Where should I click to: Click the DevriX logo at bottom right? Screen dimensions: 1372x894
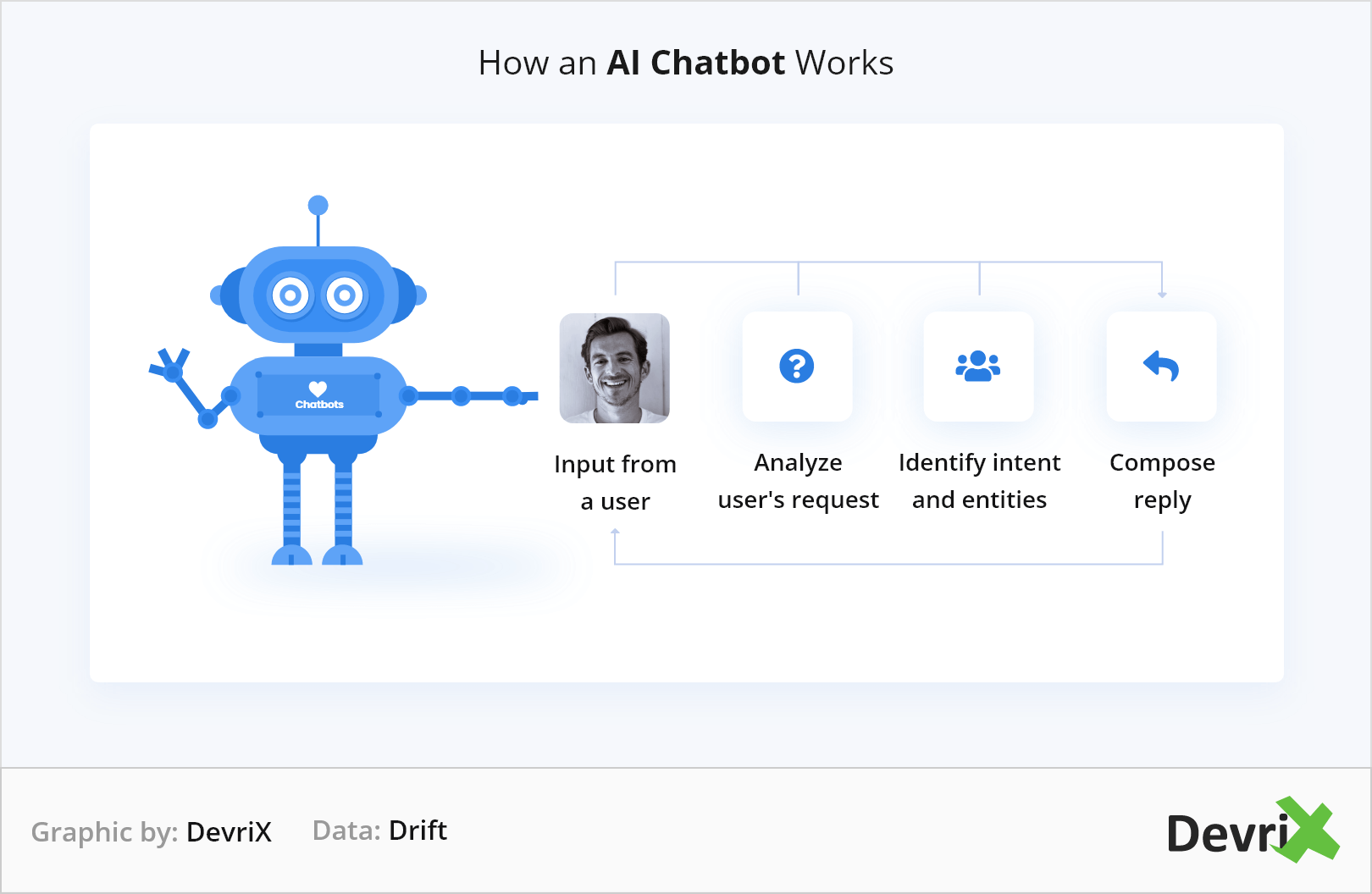(x=1253, y=831)
